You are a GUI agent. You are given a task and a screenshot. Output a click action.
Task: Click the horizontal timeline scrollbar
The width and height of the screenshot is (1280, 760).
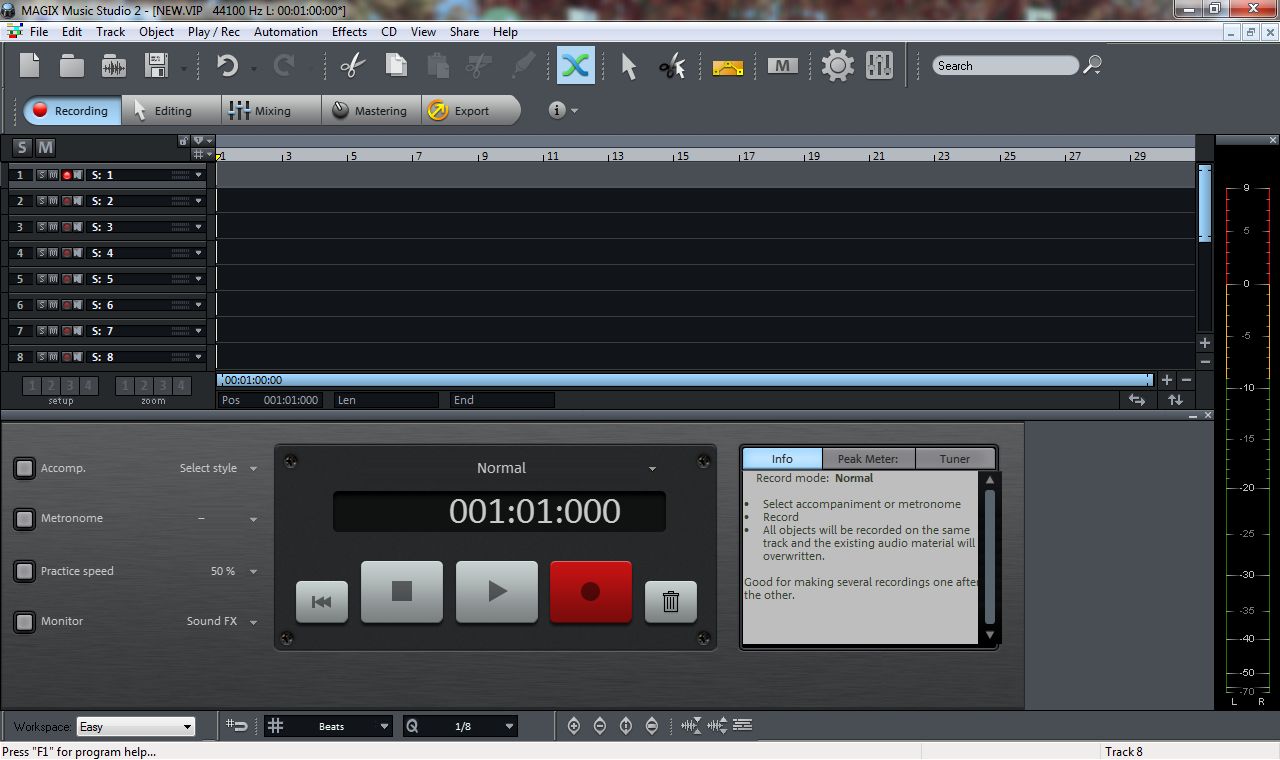click(685, 380)
